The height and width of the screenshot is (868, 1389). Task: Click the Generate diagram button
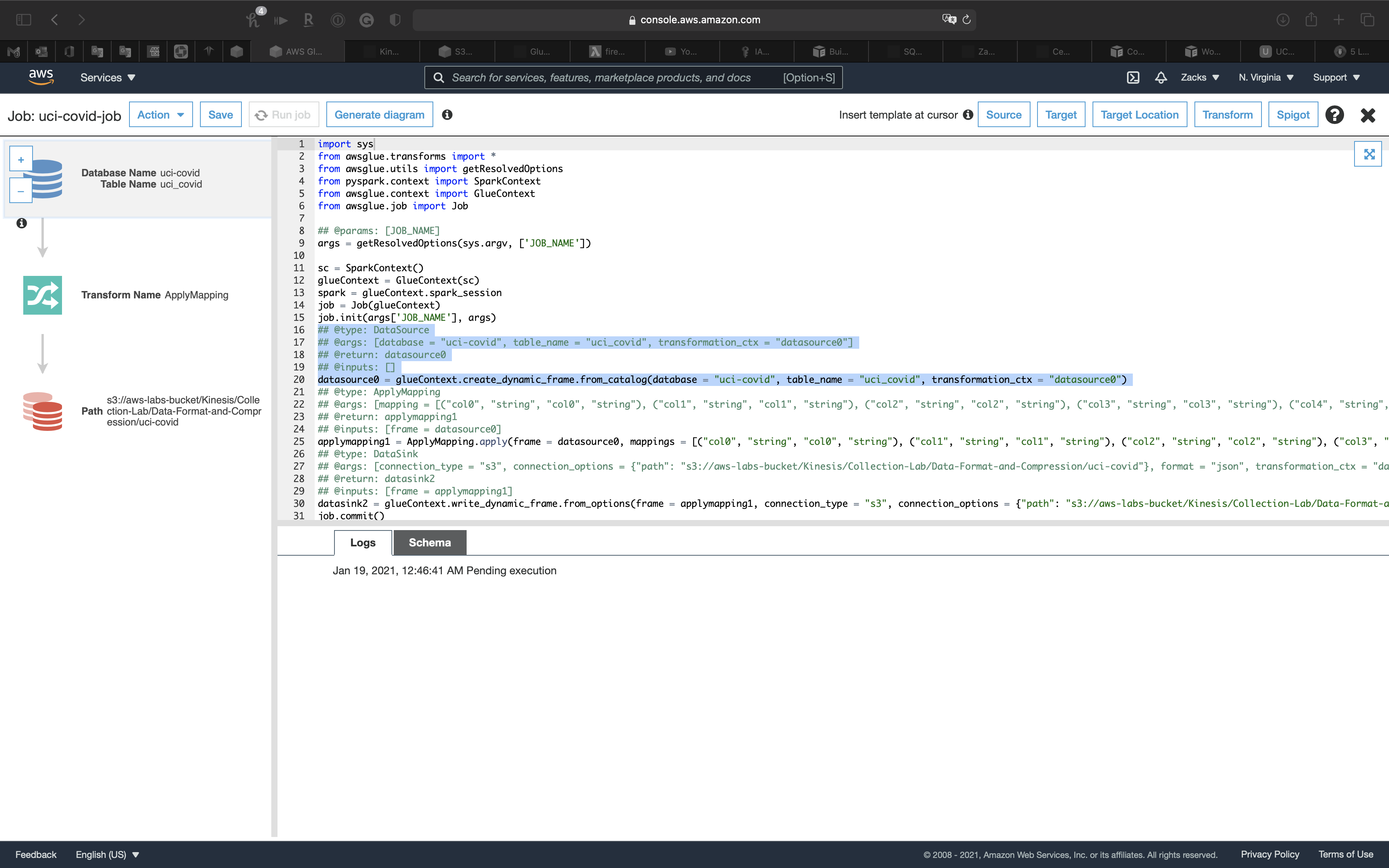(379, 115)
